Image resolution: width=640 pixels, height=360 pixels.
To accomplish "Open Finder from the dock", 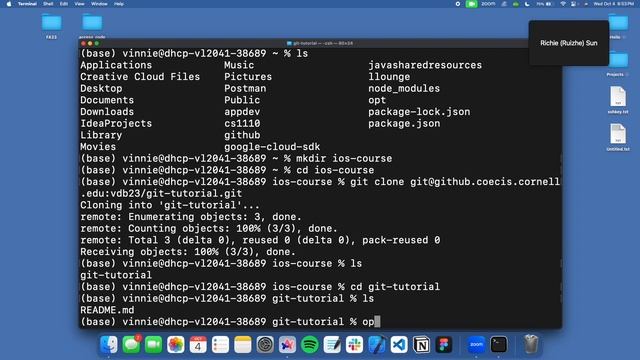I will click(109, 345).
